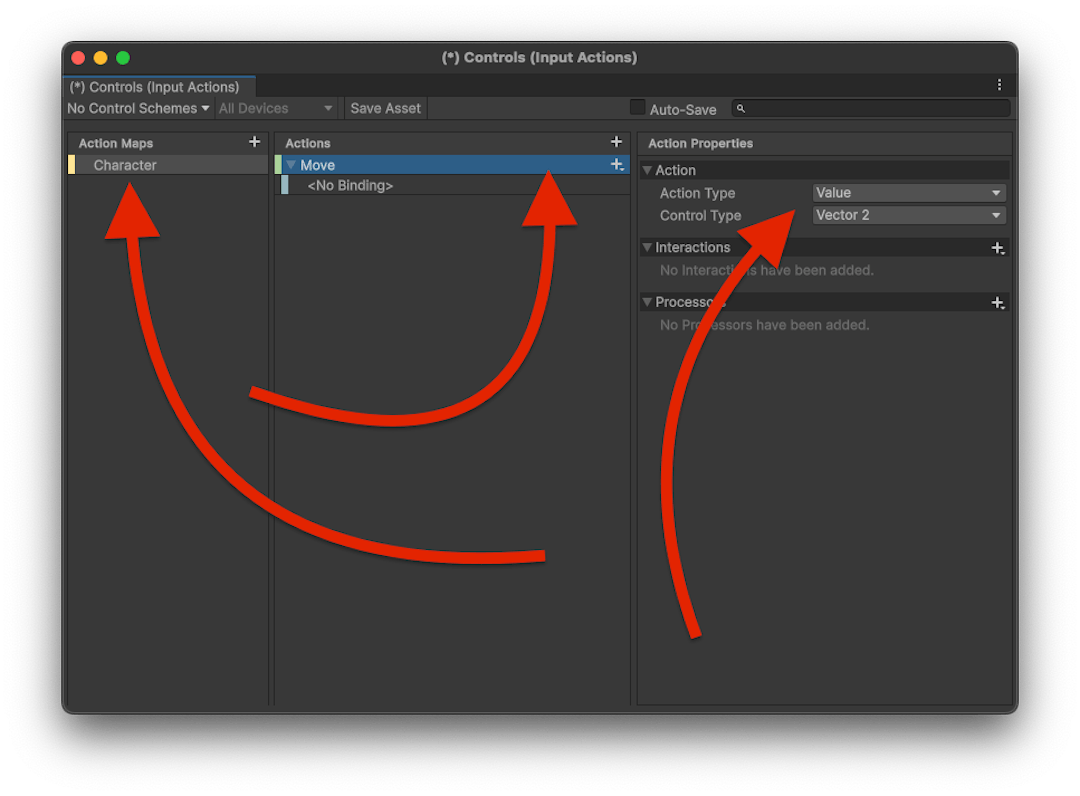Add a processor using the plus icon
The image size is (1080, 796).
point(997,302)
